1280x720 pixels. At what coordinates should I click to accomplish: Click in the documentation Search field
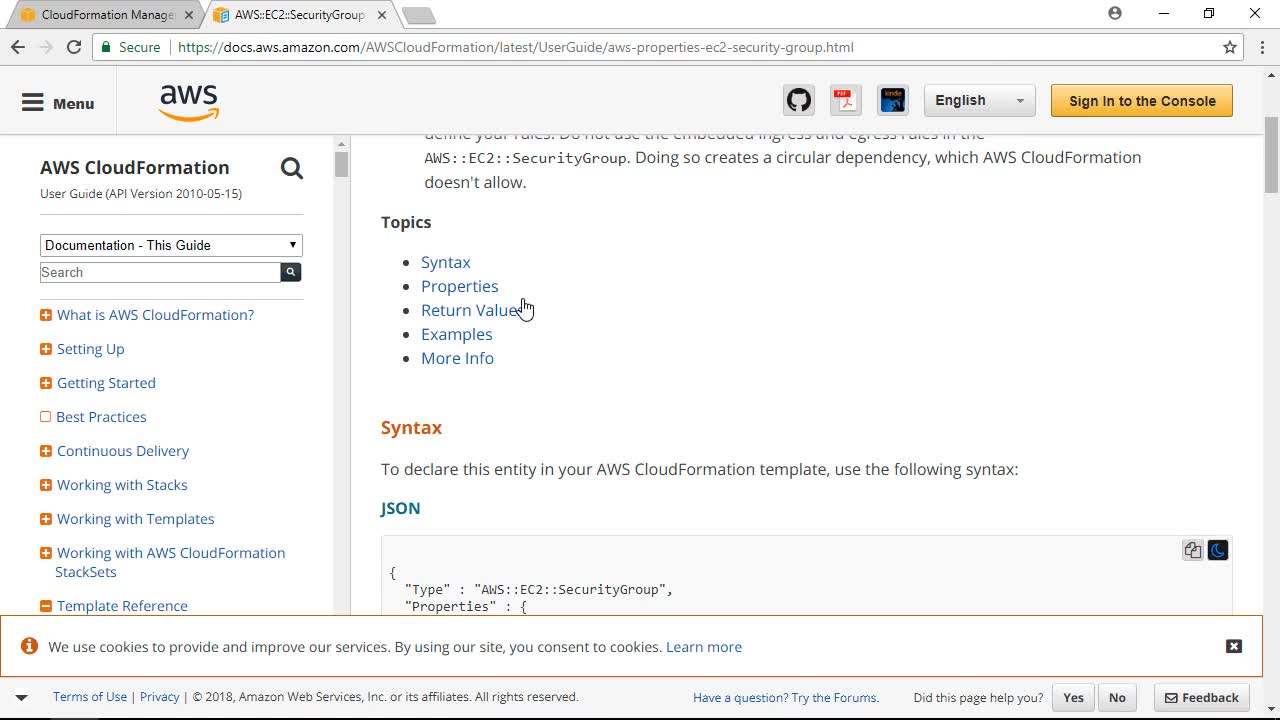[x=160, y=272]
